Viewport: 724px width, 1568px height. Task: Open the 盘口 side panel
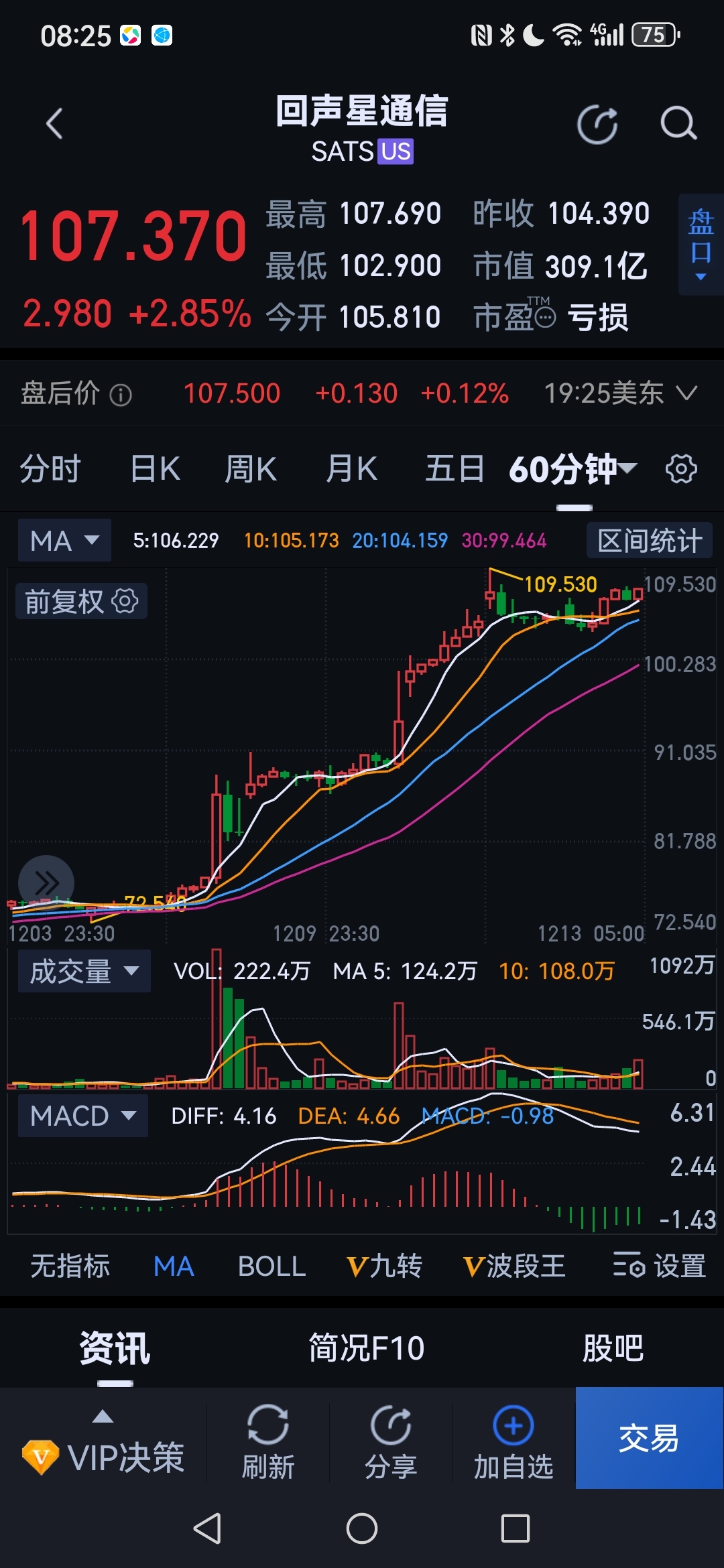click(x=701, y=245)
